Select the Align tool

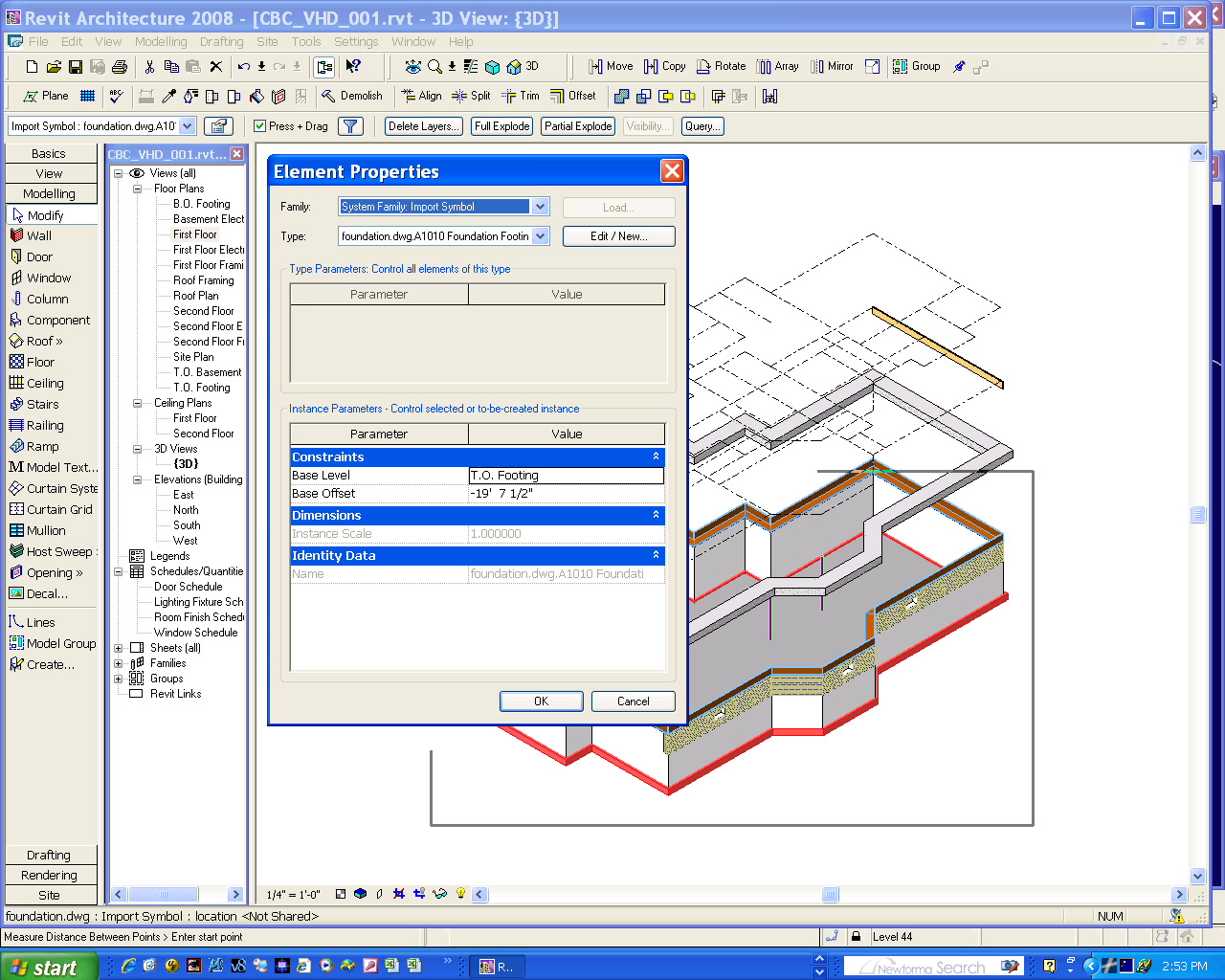pyautogui.click(x=421, y=96)
